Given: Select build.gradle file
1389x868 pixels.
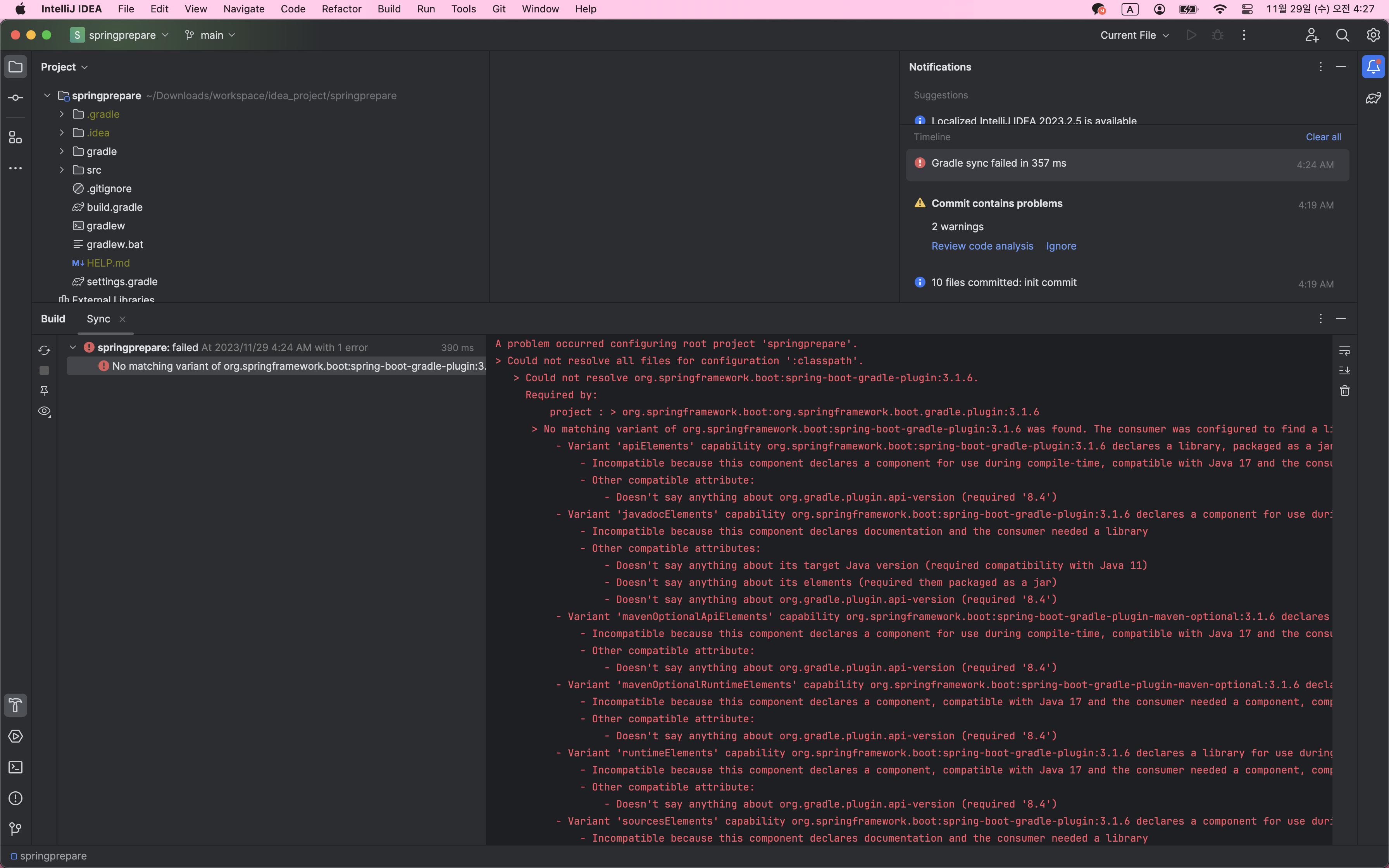Looking at the screenshot, I should coord(115,207).
